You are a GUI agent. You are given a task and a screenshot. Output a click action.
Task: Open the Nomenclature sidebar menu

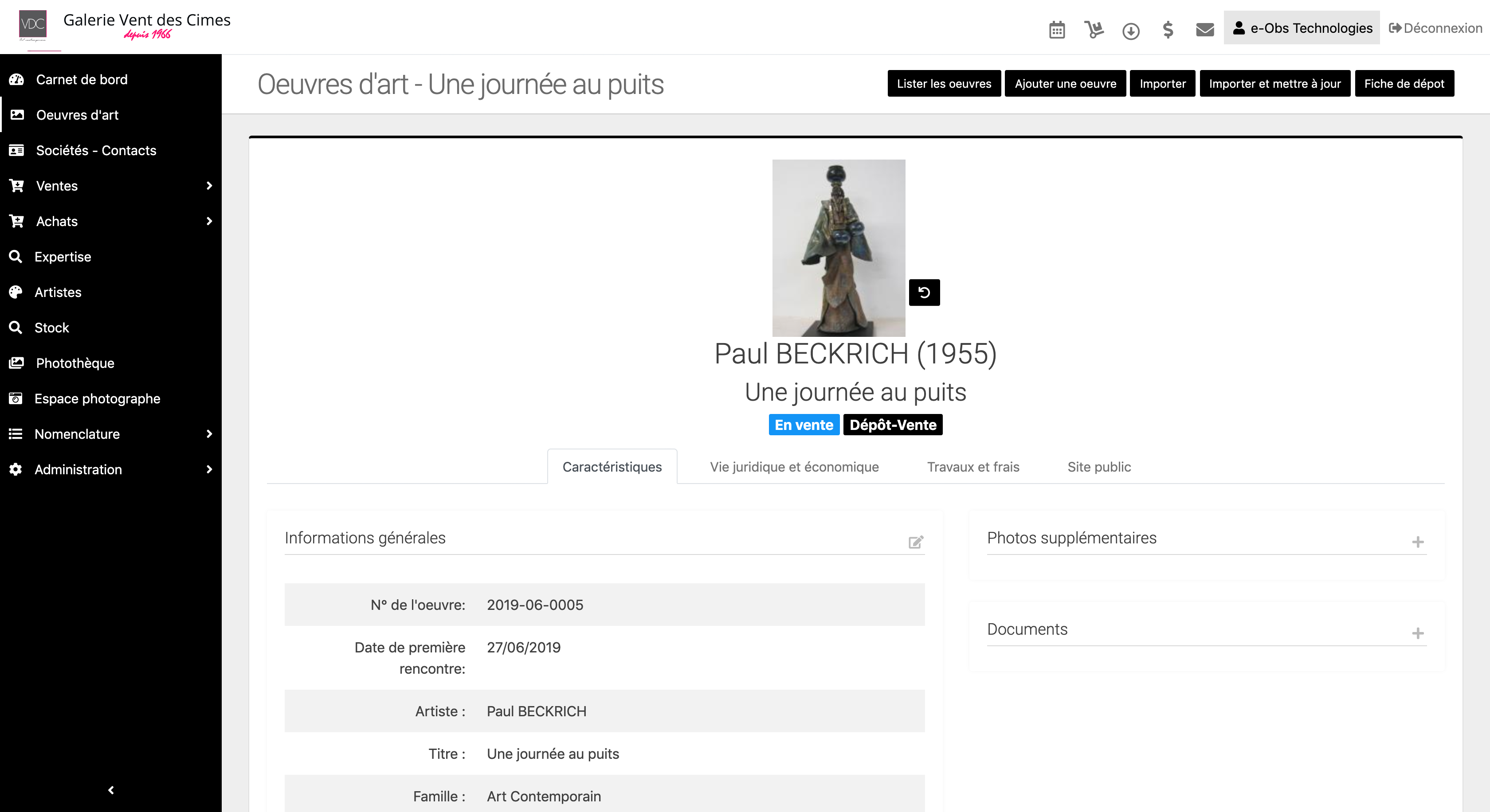point(111,434)
